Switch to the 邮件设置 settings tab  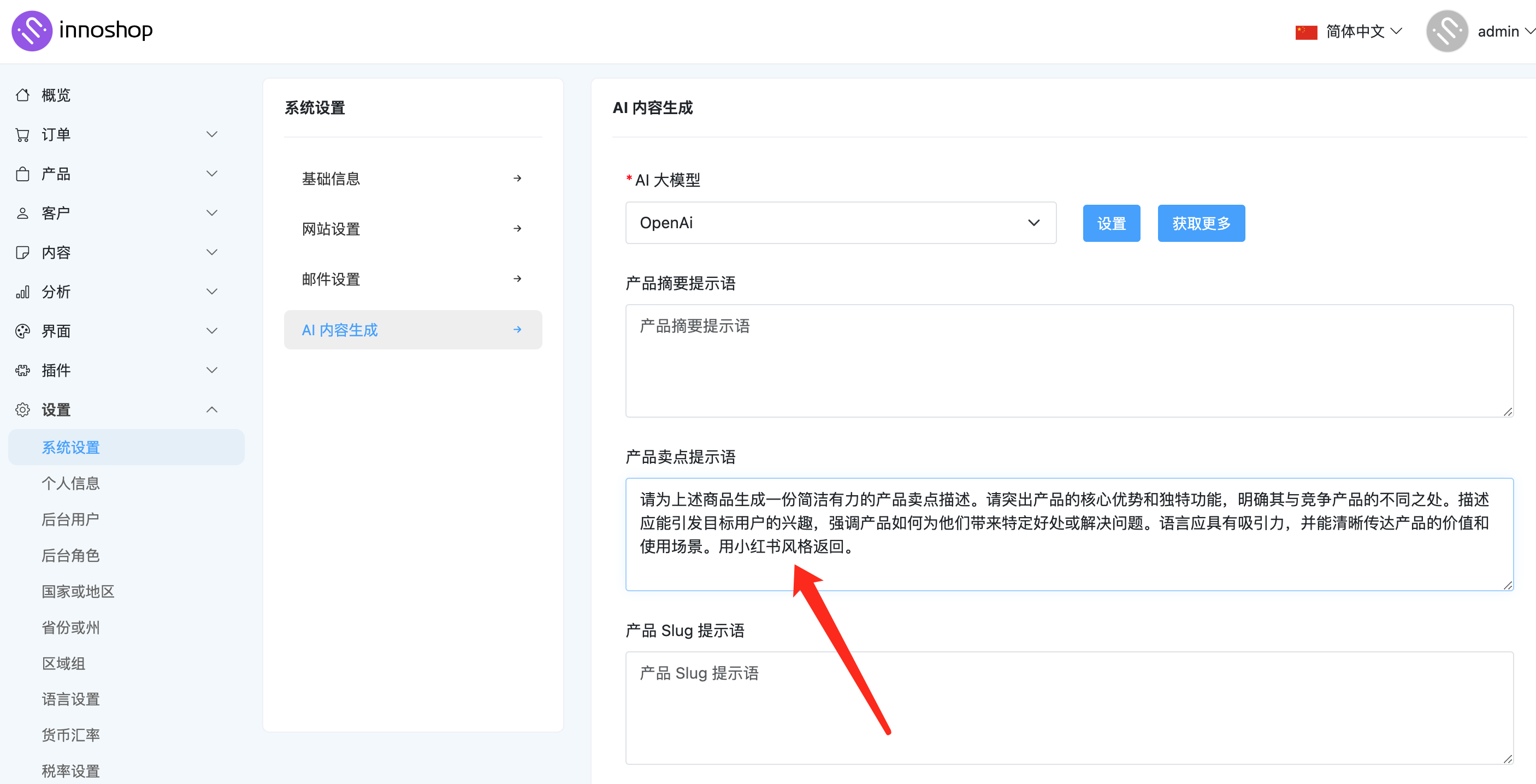click(412, 278)
